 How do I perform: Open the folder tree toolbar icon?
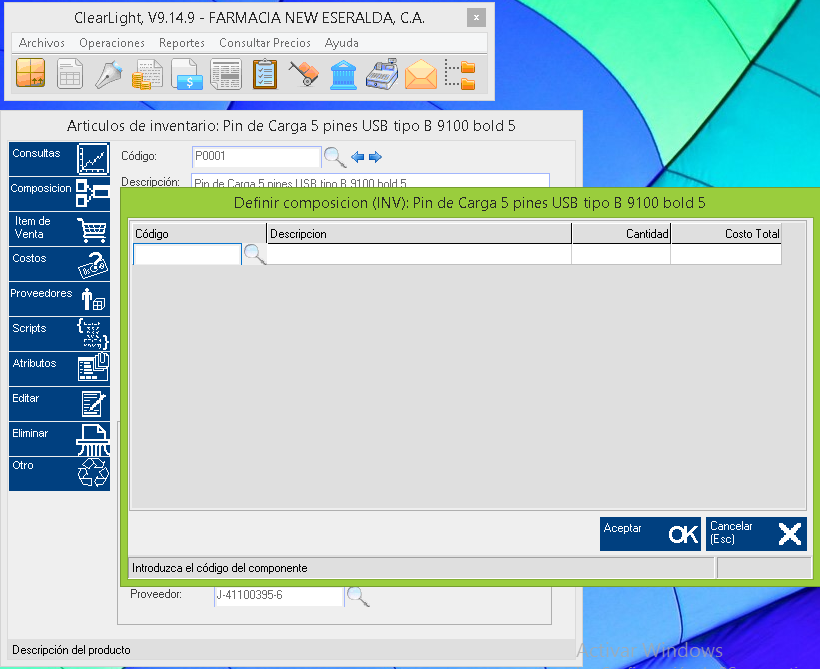[460, 75]
